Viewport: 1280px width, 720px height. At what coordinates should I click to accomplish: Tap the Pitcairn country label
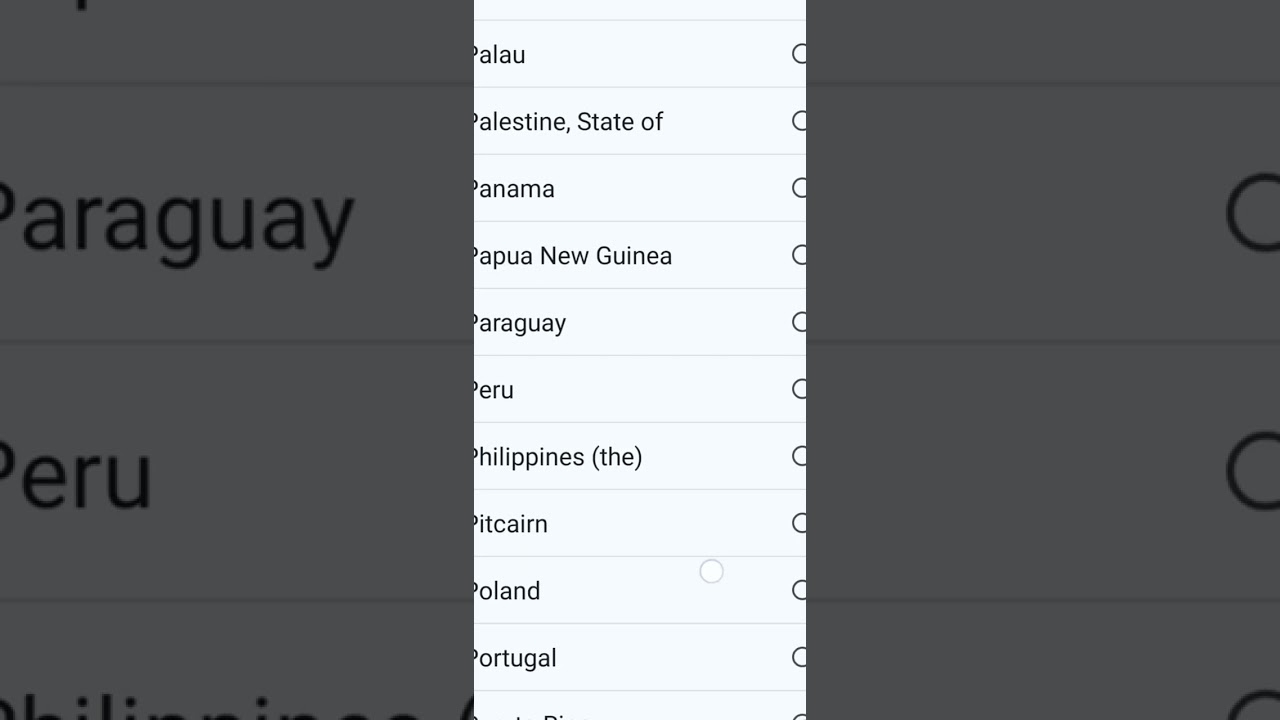511,524
